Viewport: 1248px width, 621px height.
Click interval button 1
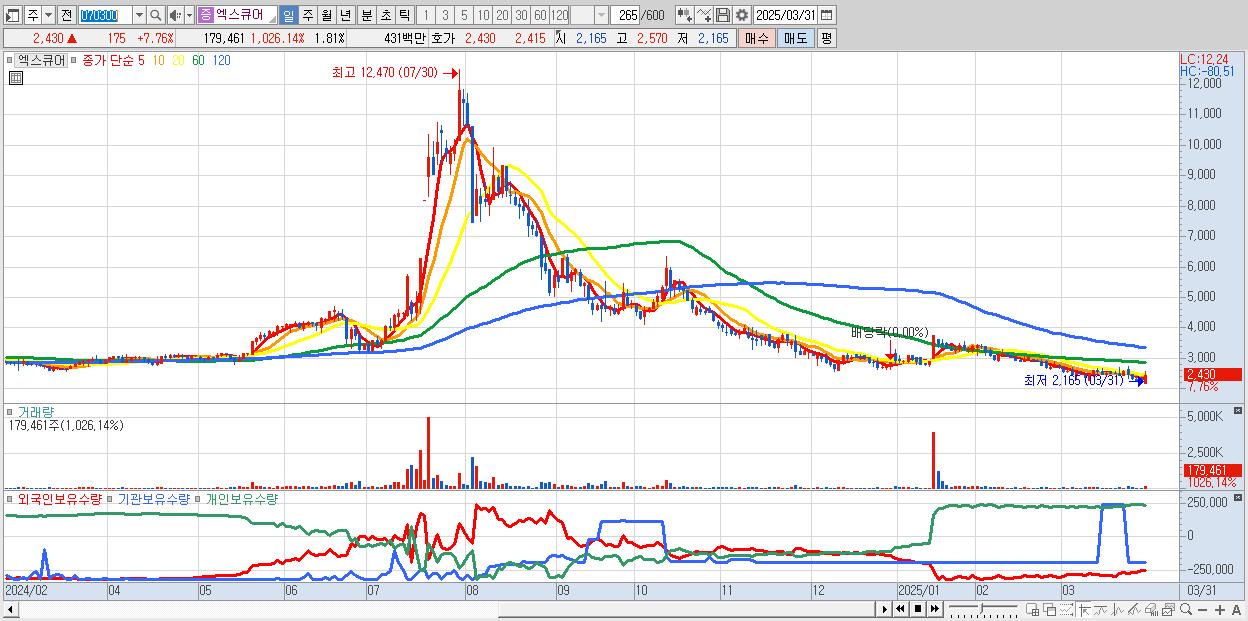click(426, 15)
